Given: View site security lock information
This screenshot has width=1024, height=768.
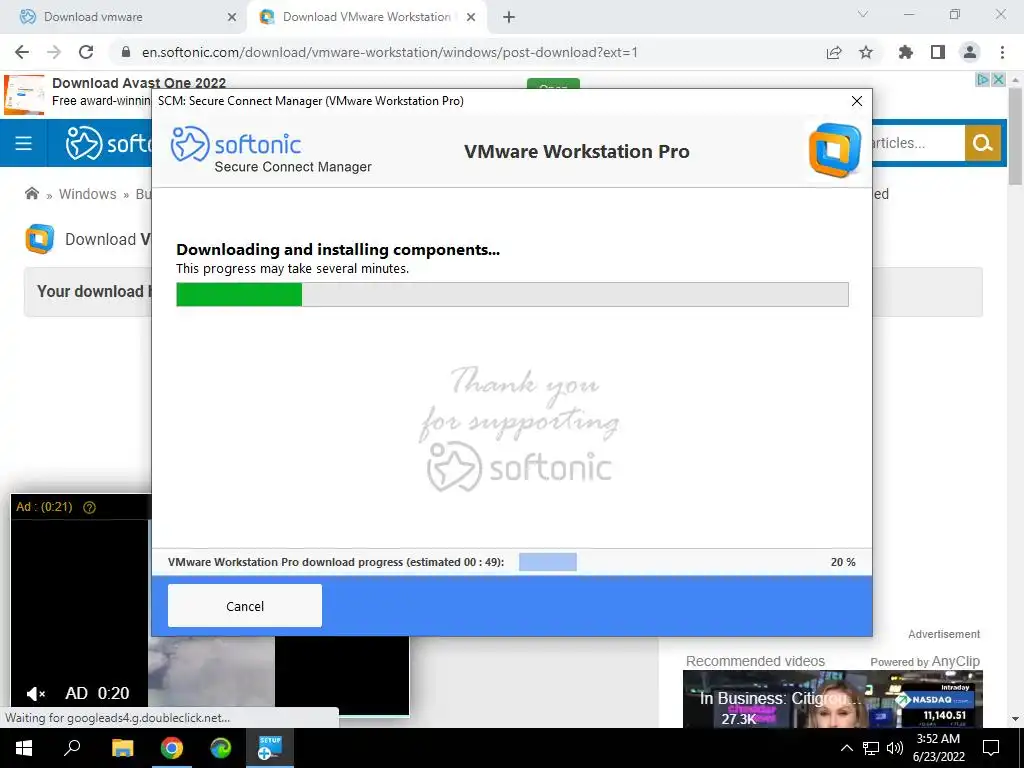Looking at the screenshot, I should tap(126, 52).
